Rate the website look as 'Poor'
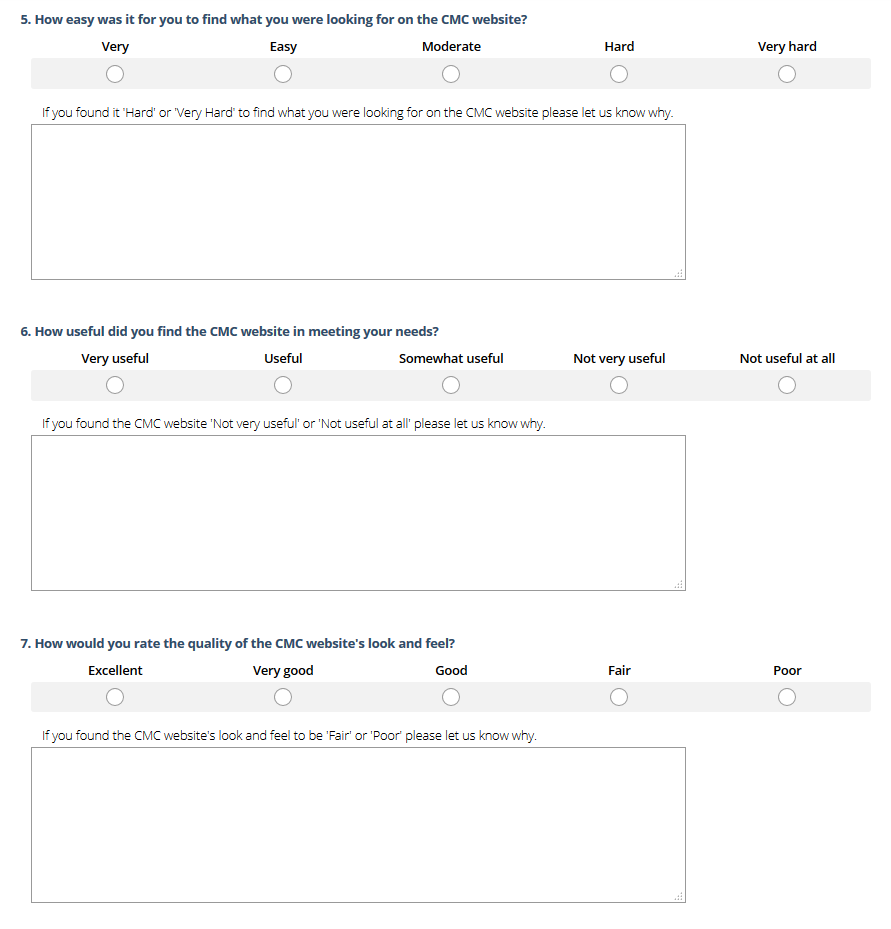Viewport: 891px width, 929px height. pyautogui.click(x=787, y=697)
